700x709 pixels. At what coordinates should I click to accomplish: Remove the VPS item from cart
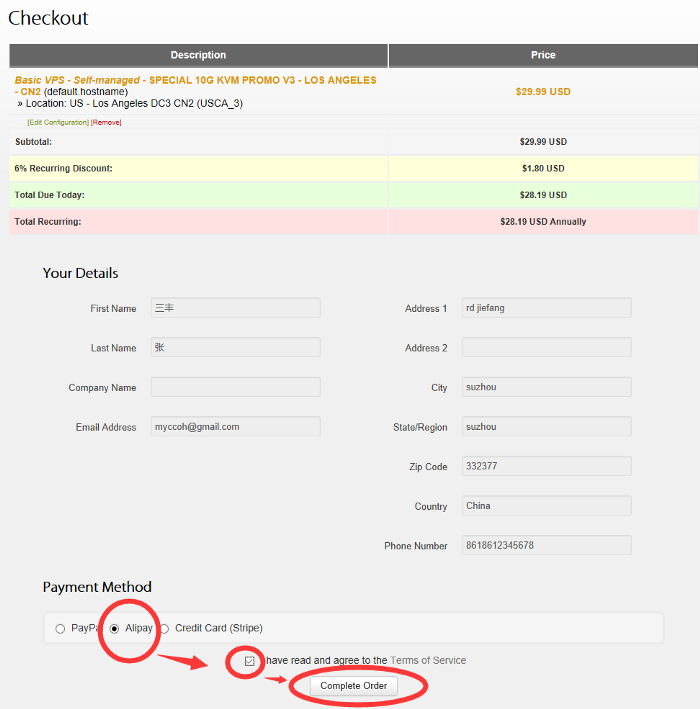(x=106, y=122)
